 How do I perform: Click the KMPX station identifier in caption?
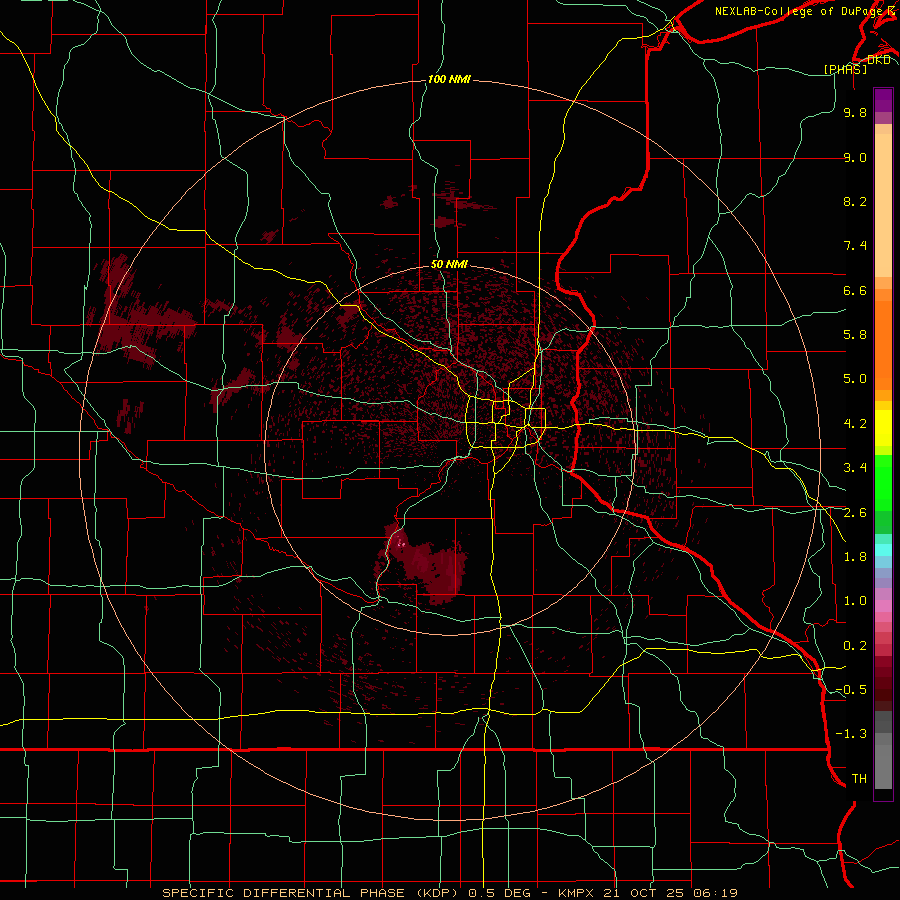click(x=576, y=893)
